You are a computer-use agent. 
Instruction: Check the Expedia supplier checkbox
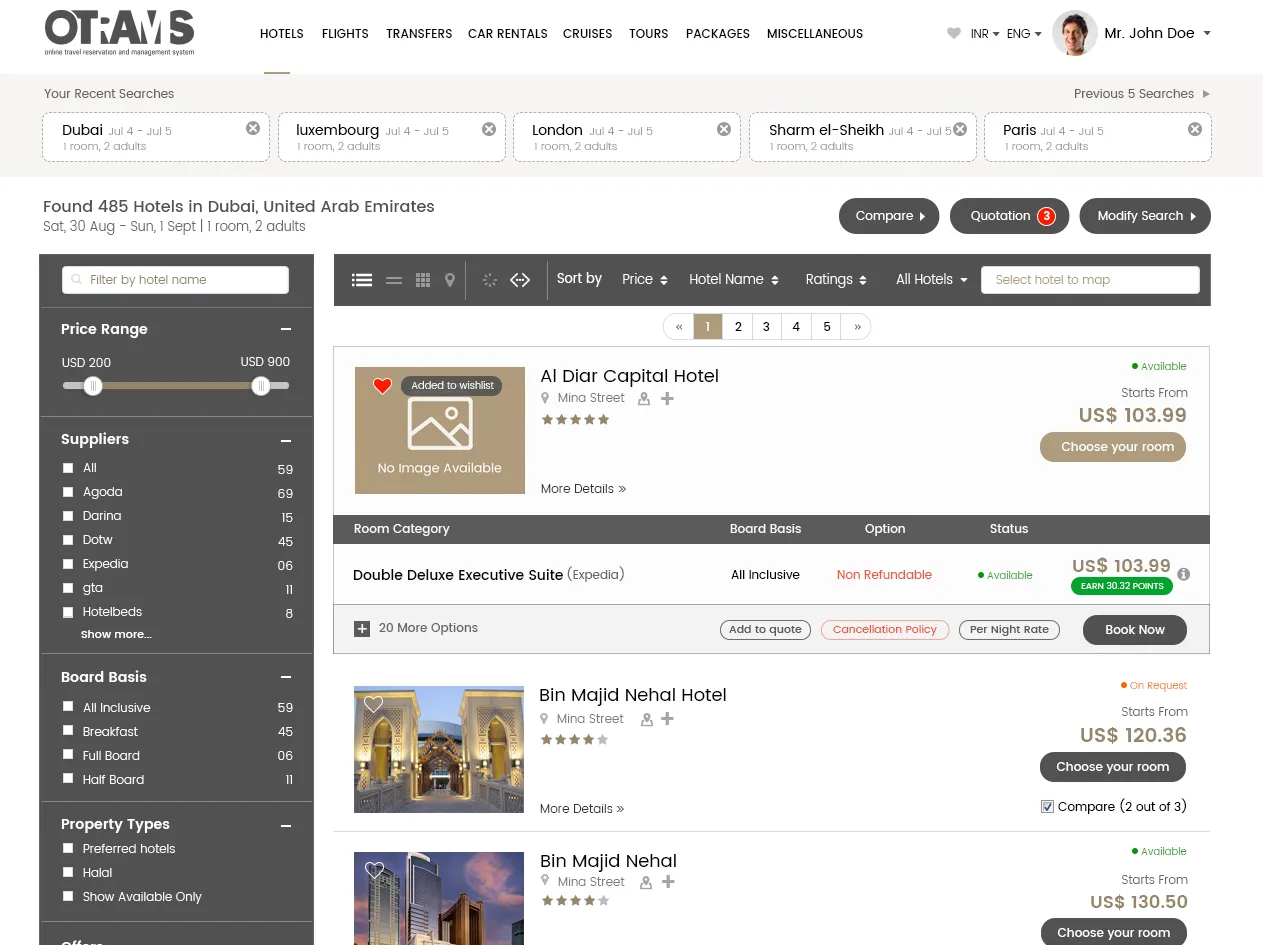click(68, 563)
